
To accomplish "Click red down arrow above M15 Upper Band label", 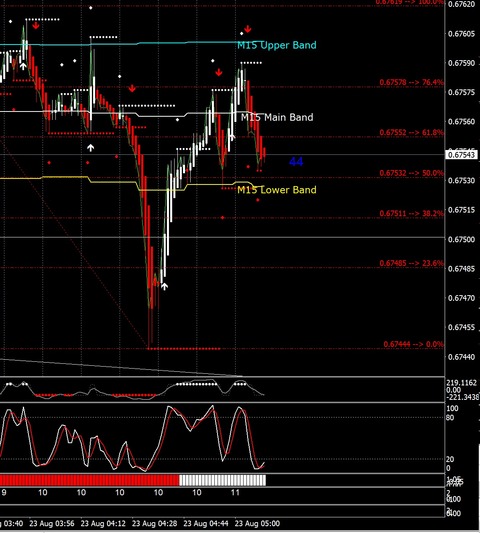I will pyautogui.click(x=247, y=29).
